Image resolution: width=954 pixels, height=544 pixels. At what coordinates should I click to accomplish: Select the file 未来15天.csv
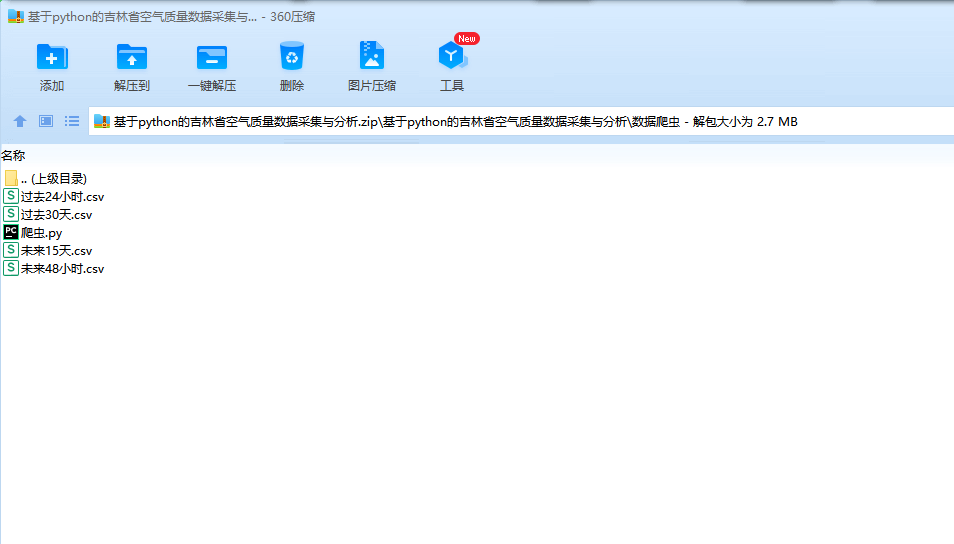[56, 251]
